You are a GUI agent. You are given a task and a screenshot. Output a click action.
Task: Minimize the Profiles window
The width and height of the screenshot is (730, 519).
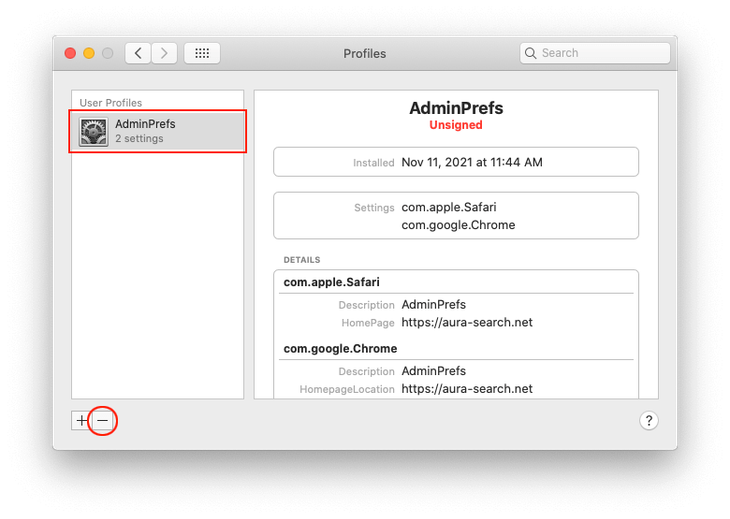click(89, 53)
